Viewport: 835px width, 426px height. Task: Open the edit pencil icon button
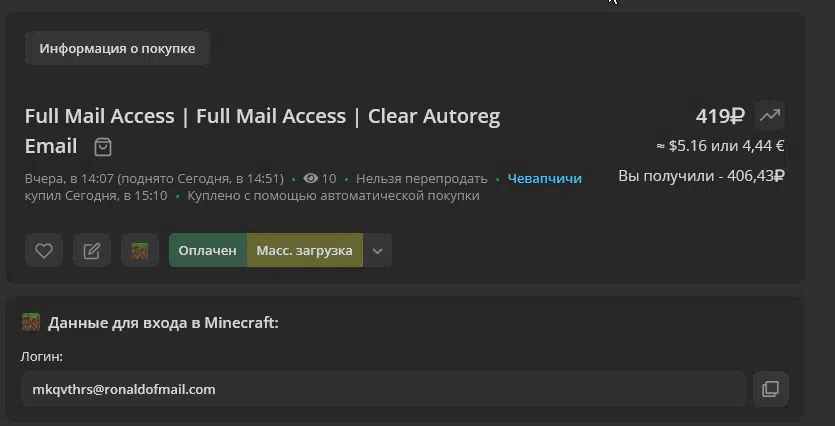click(92, 250)
